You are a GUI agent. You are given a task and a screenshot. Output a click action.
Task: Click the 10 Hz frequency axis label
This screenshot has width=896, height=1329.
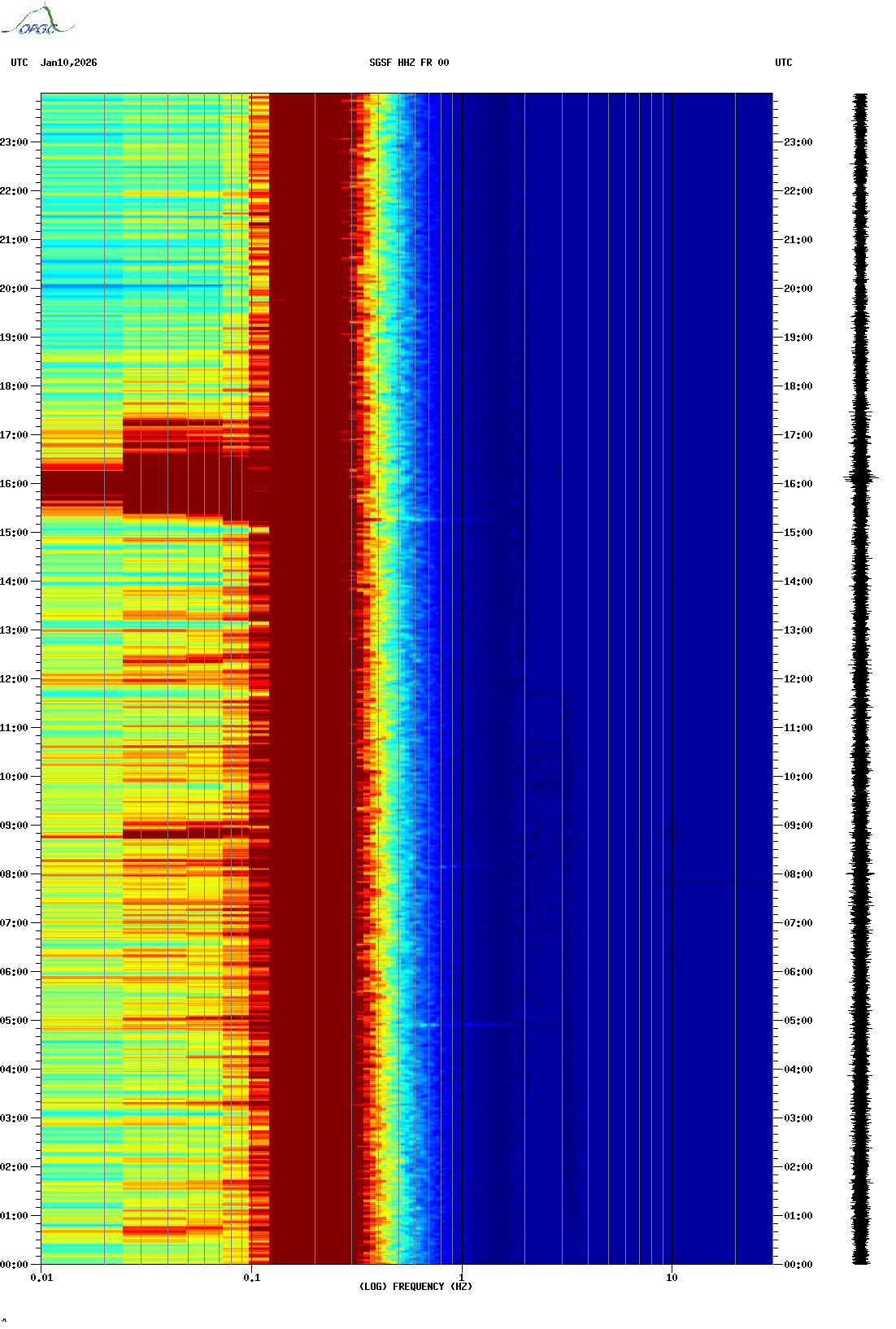(672, 1277)
